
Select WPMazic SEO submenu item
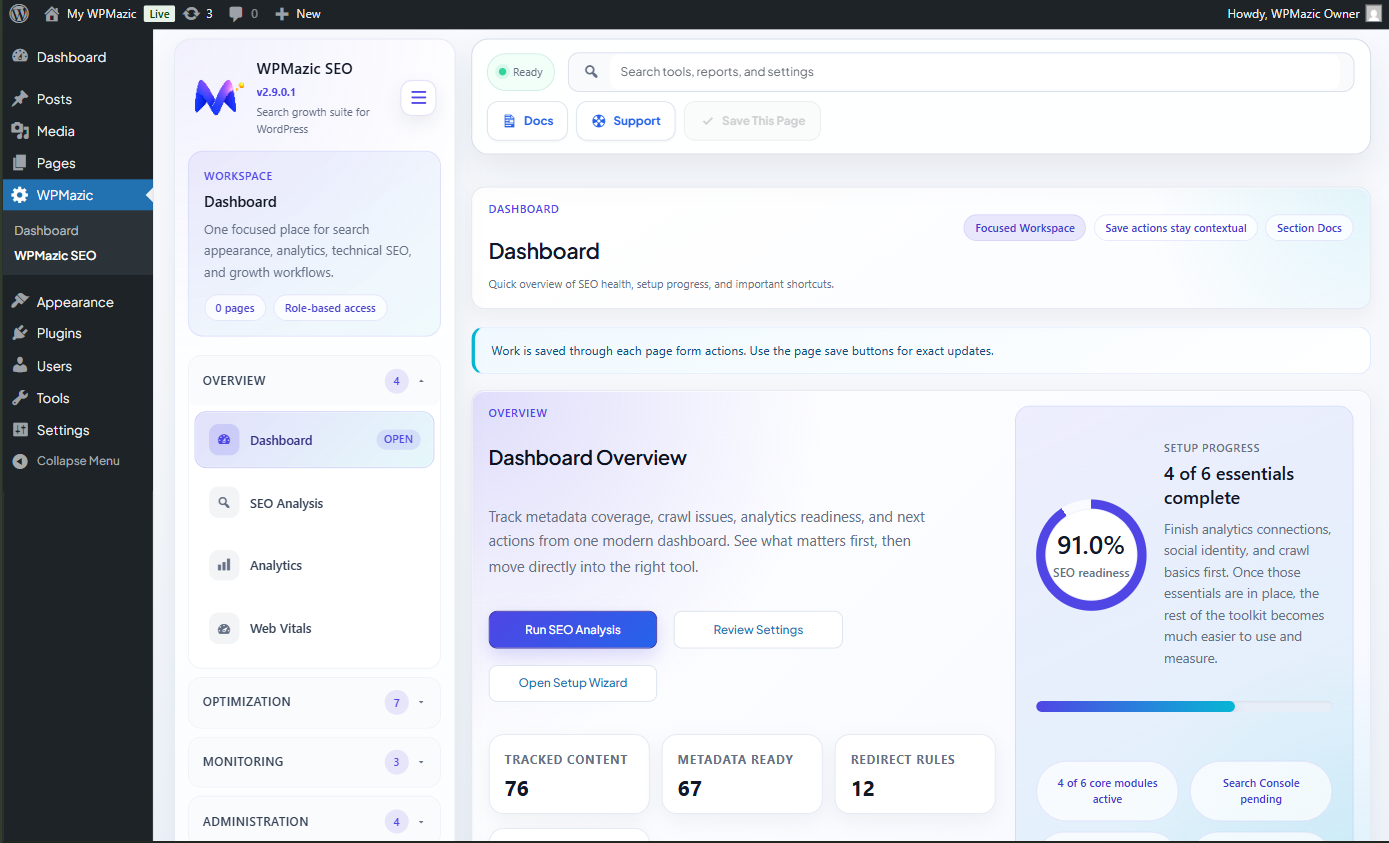(56, 255)
